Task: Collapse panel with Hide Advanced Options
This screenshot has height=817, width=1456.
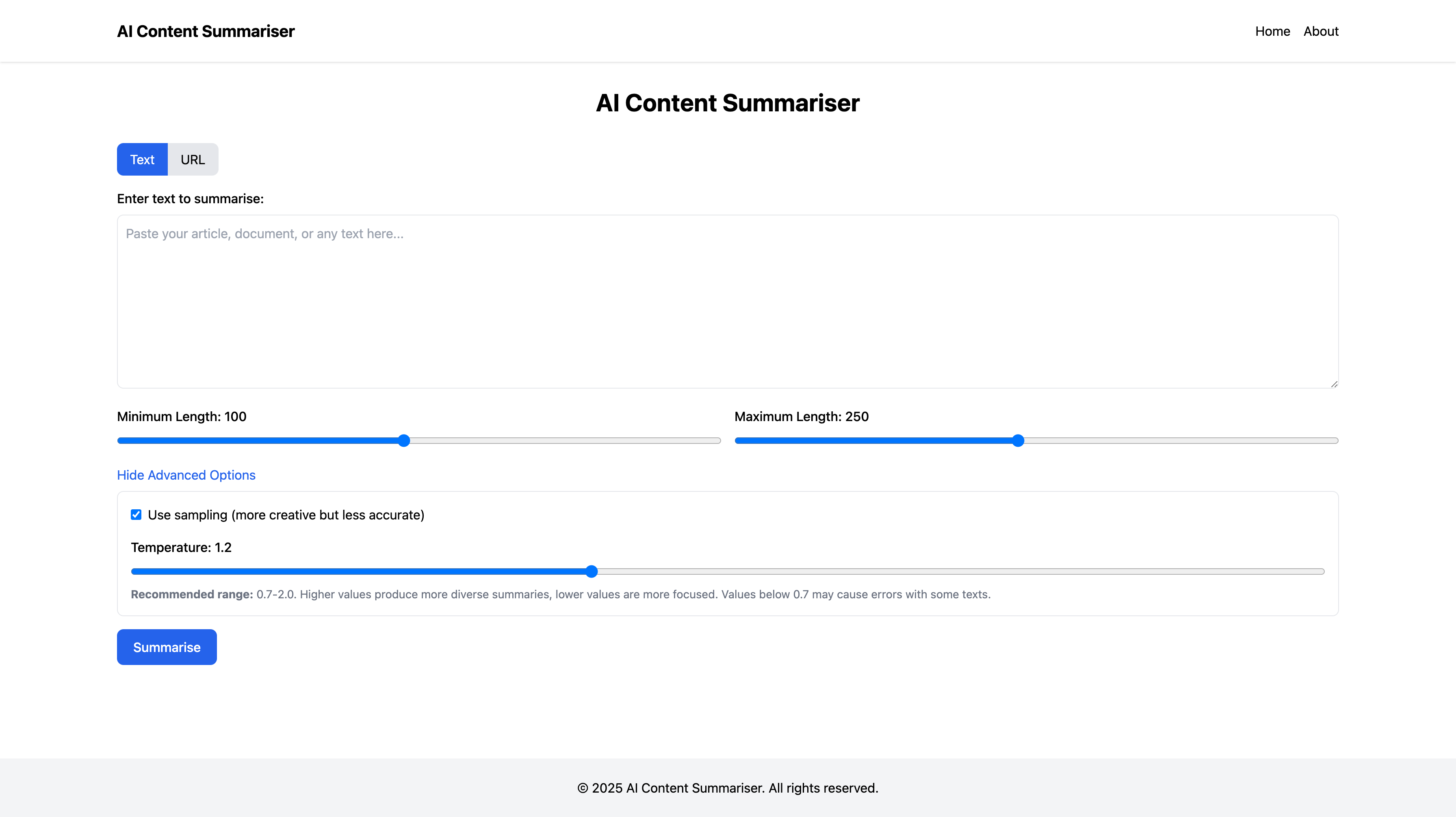Action: (x=186, y=475)
